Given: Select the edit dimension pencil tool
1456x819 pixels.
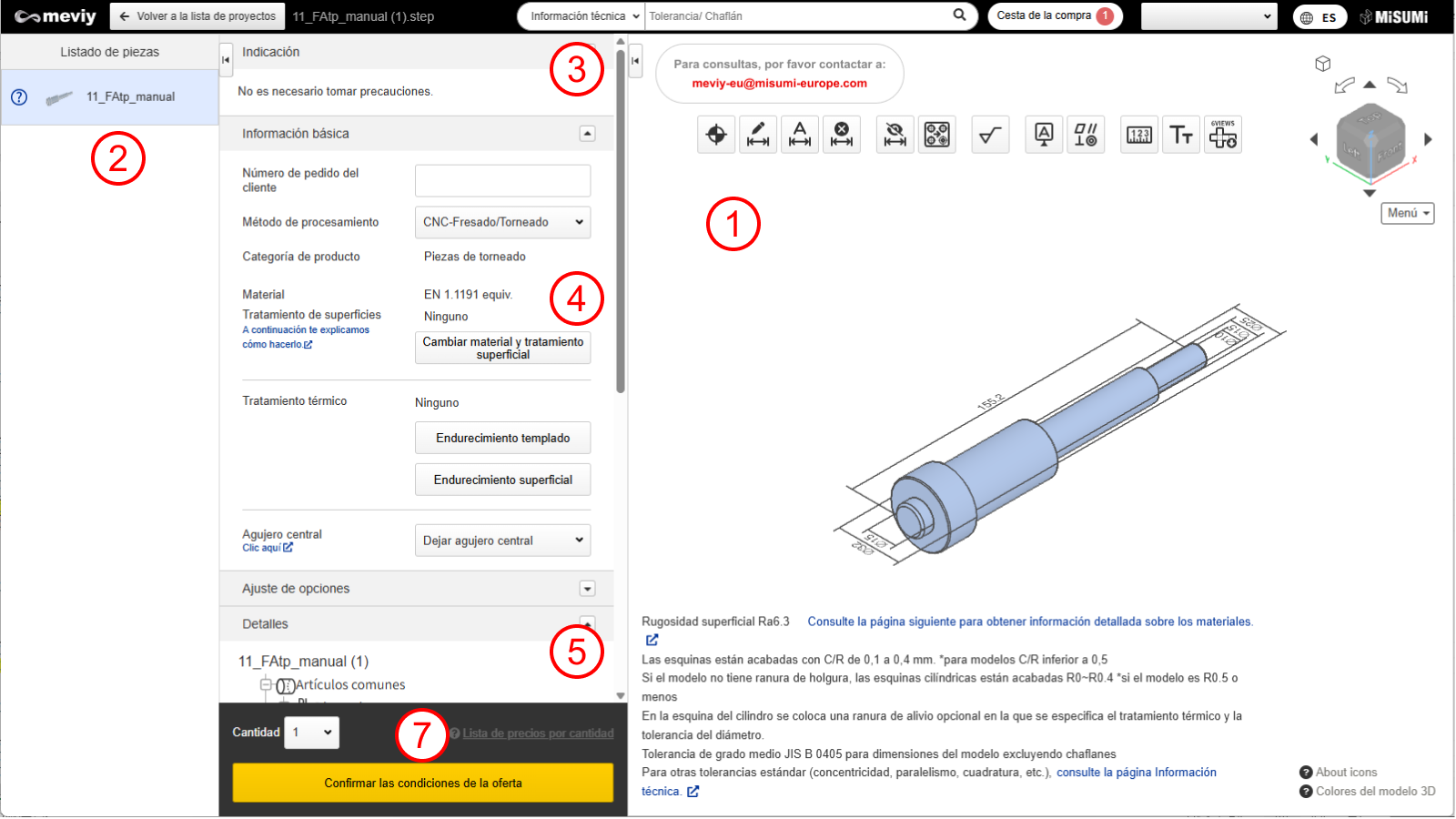Looking at the screenshot, I should (758, 136).
